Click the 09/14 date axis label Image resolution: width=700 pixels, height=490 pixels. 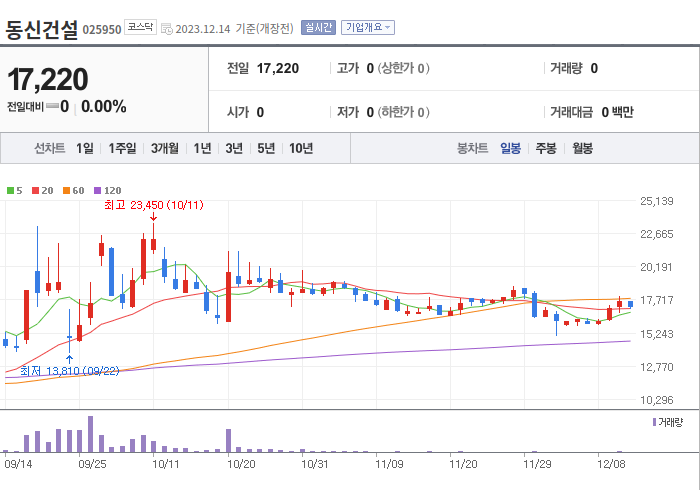18,464
